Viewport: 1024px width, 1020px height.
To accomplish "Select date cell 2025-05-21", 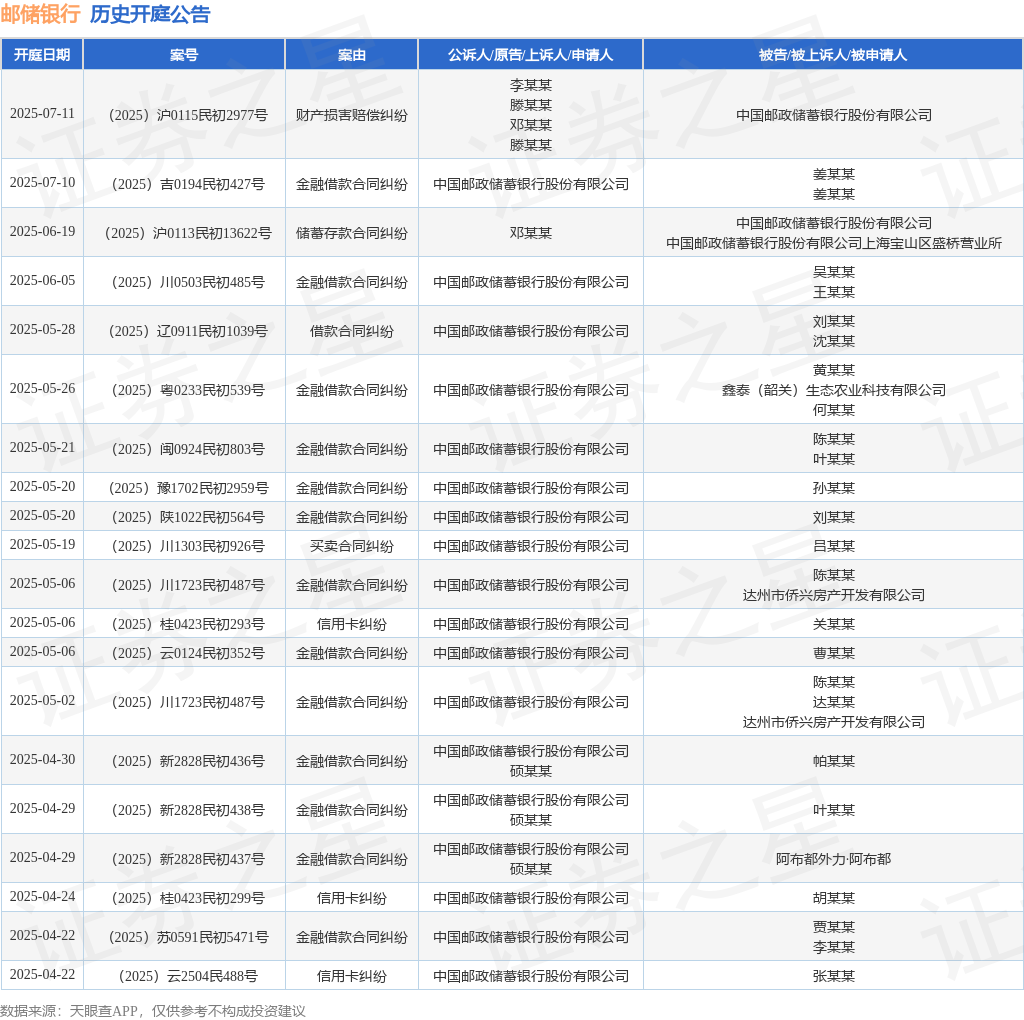I will click(x=42, y=447).
